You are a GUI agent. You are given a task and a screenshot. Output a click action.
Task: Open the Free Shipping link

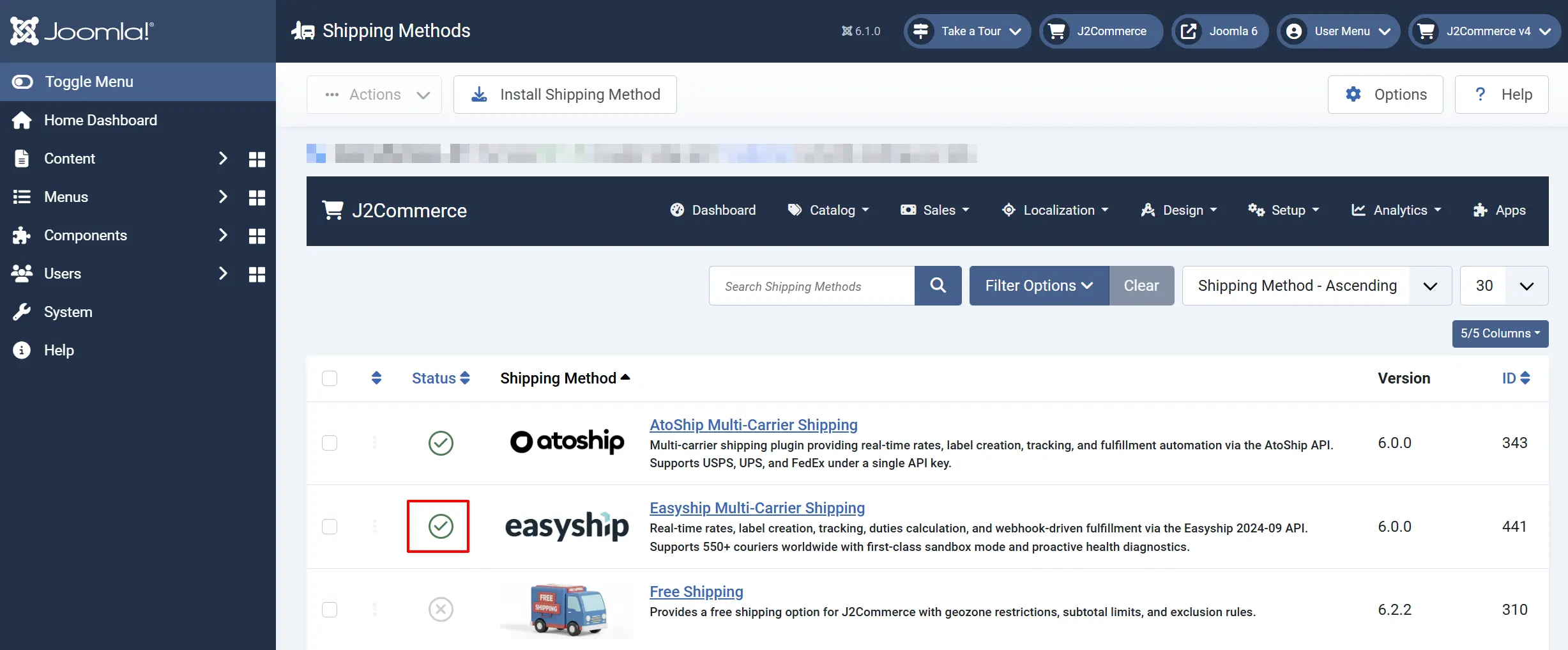[x=696, y=592]
